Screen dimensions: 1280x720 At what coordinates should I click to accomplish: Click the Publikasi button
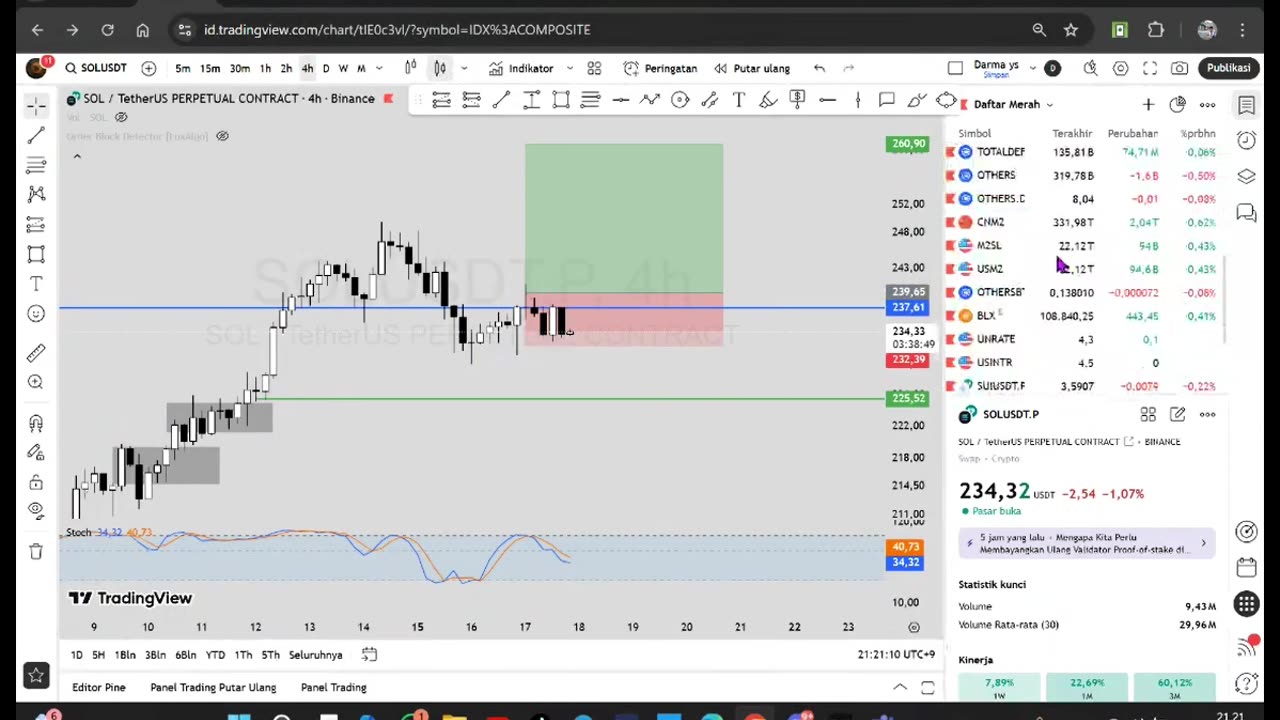1228,68
